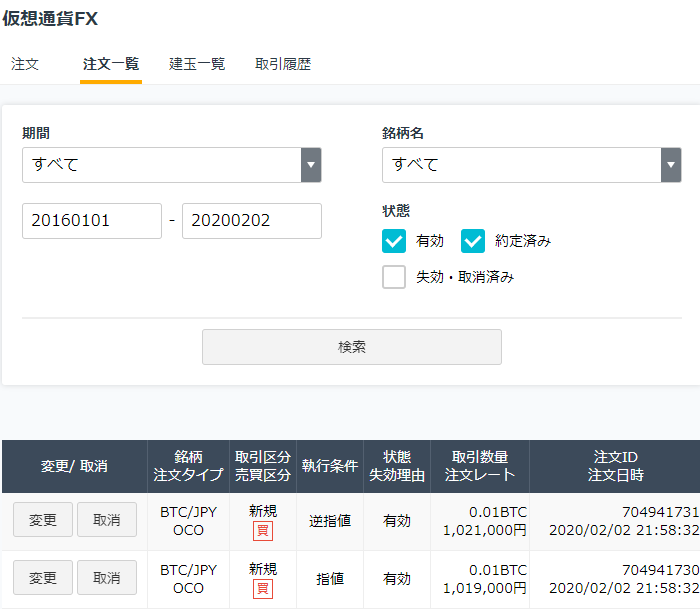
Task: Select the 注文一覧 tab
Action: 111,64
